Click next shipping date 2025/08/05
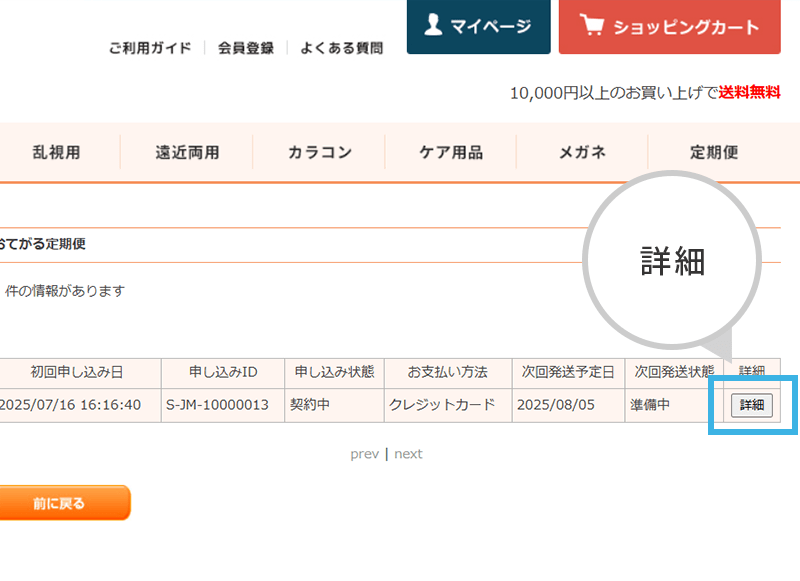The width and height of the screenshot is (800, 581). [568, 405]
